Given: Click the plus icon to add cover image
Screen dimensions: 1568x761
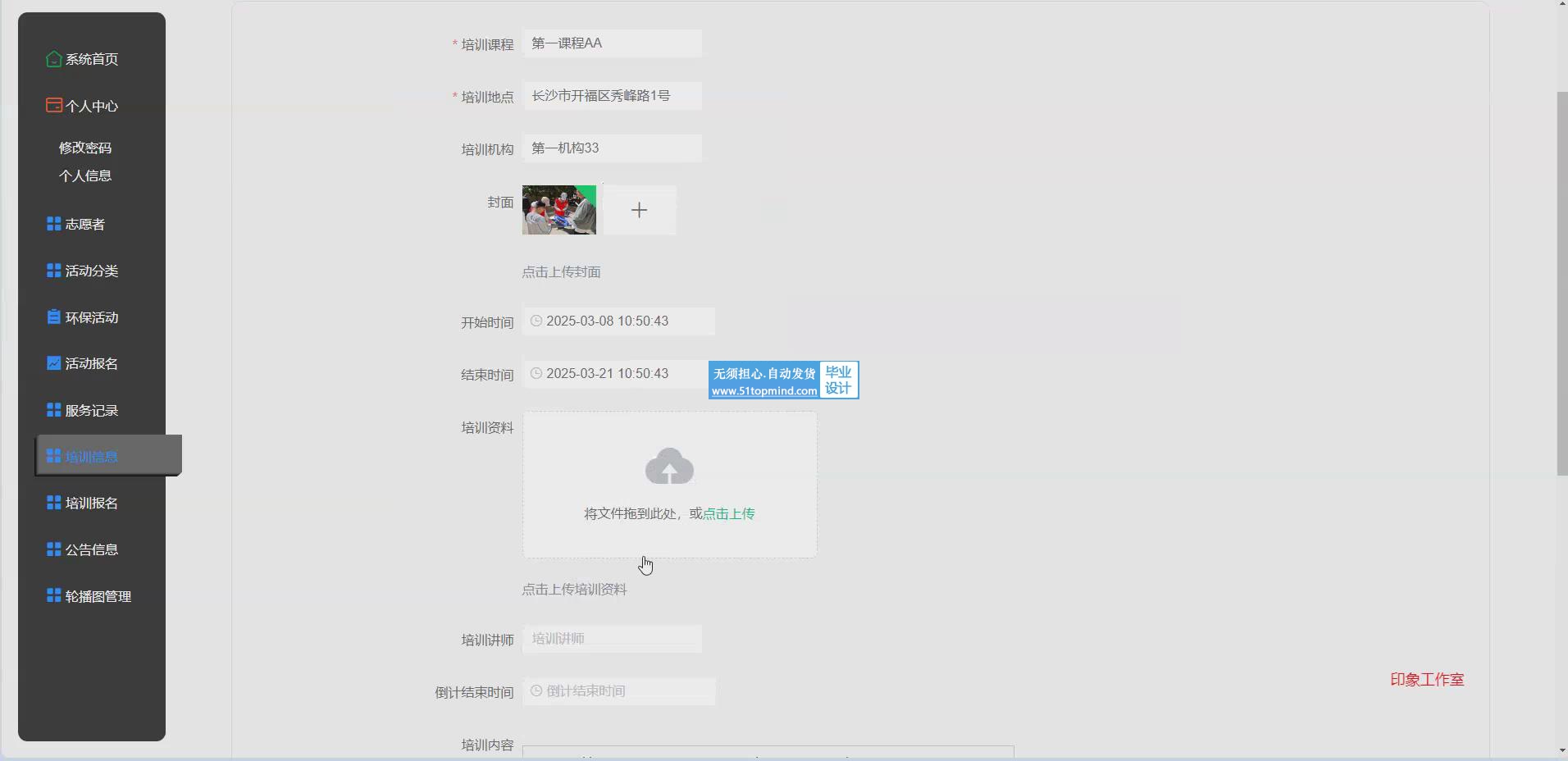Looking at the screenshot, I should (x=640, y=210).
